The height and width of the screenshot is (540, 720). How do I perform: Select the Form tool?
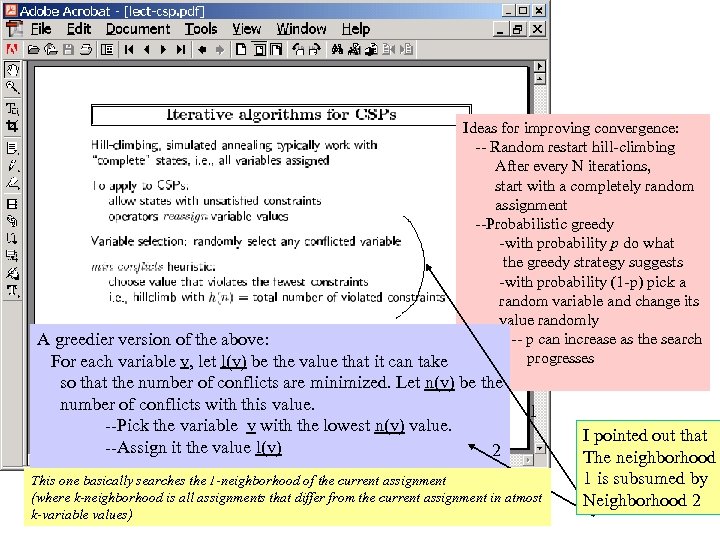[12, 256]
